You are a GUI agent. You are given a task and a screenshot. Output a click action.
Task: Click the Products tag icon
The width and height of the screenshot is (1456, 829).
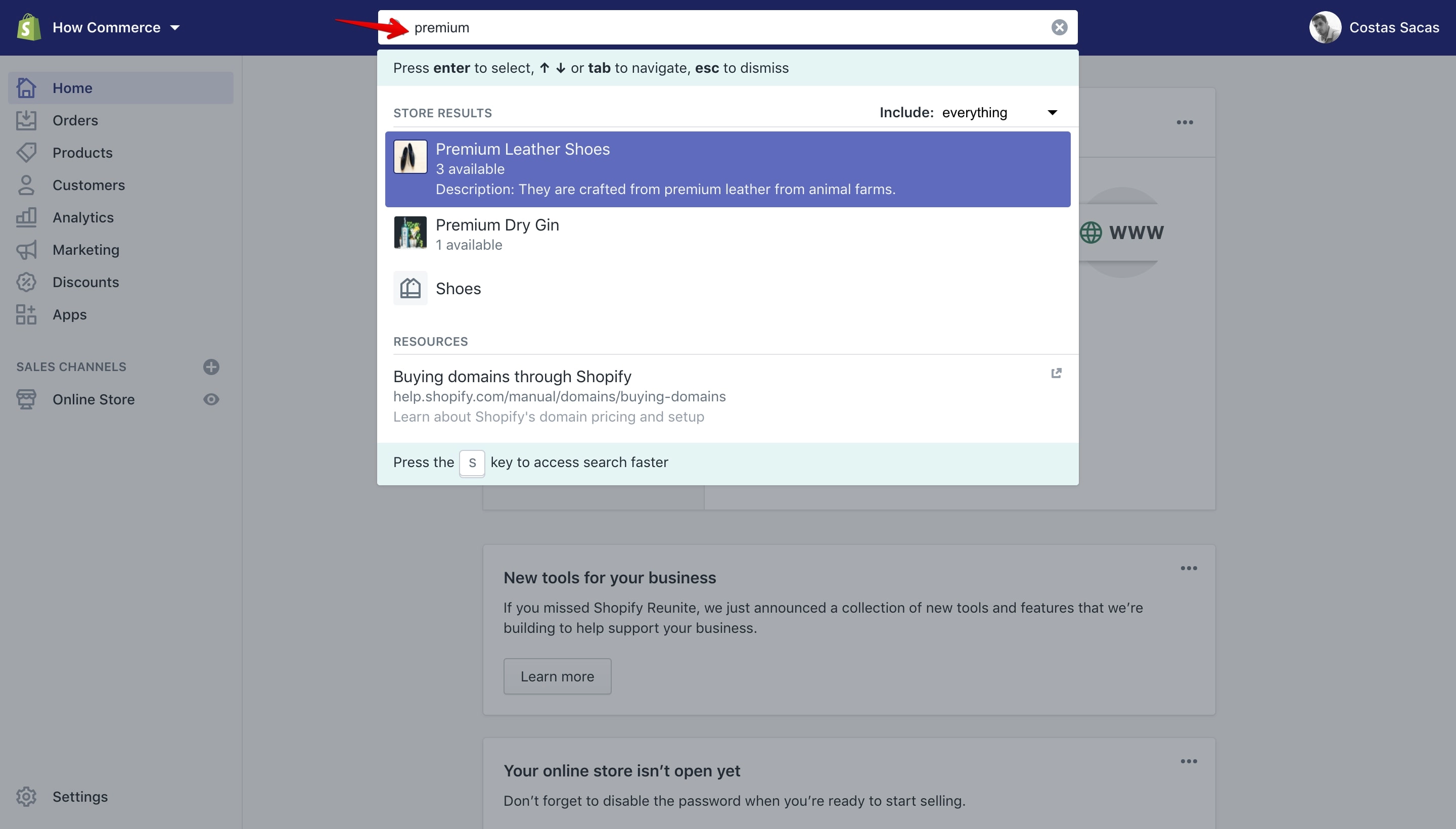pyautogui.click(x=26, y=153)
